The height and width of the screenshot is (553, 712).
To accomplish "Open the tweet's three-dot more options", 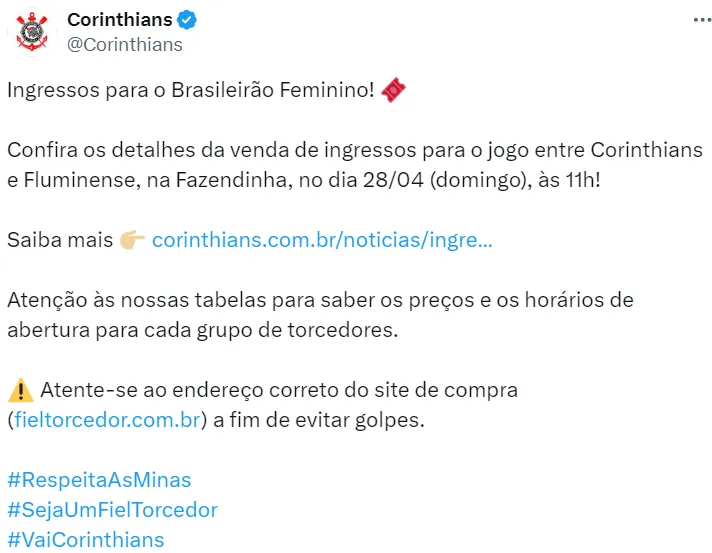I will point(691,21).
